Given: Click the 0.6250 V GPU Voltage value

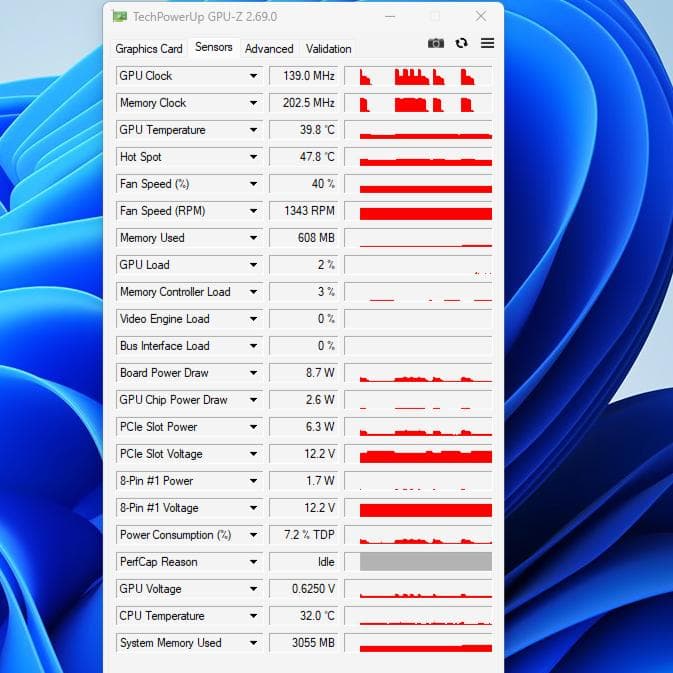Looking at the screenshot, I should click(303, 590).
